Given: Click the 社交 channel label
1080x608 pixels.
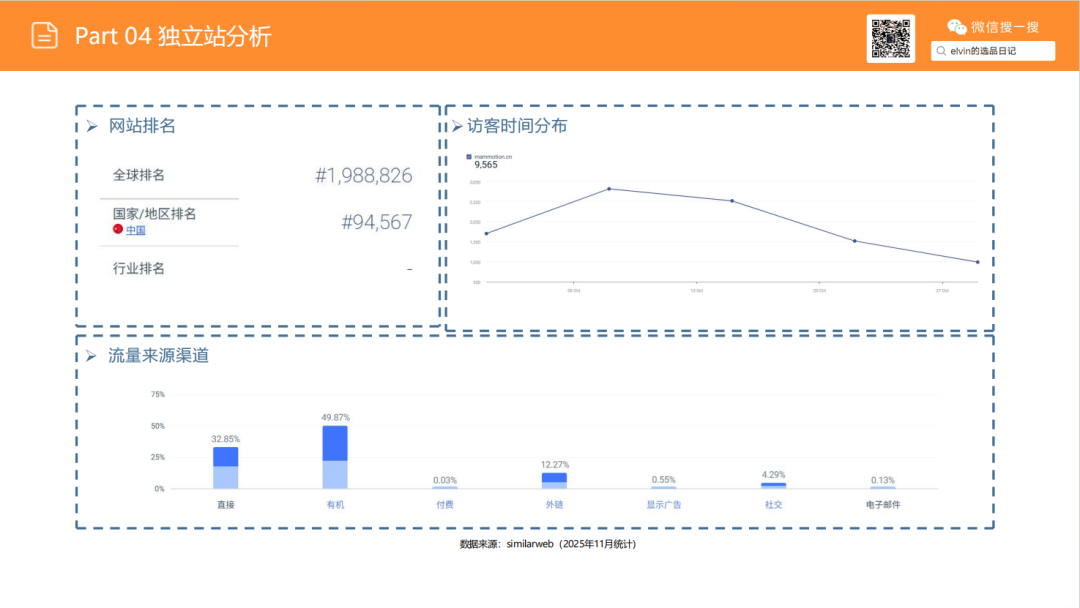Looking at the screenshot, I should [772, 505].
